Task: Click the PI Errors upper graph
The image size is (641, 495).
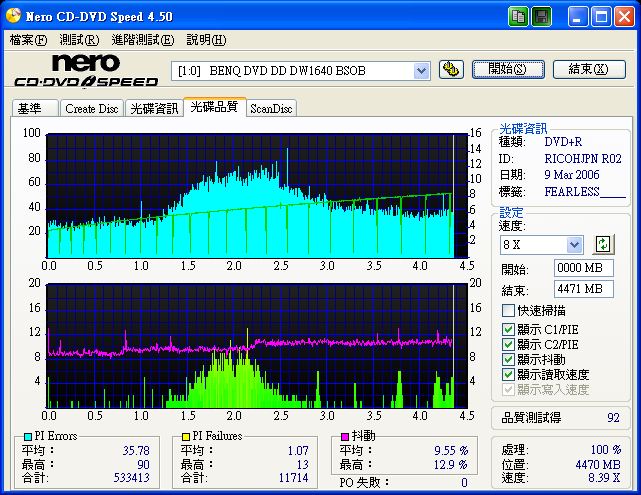Action: [x=257, y=196]
